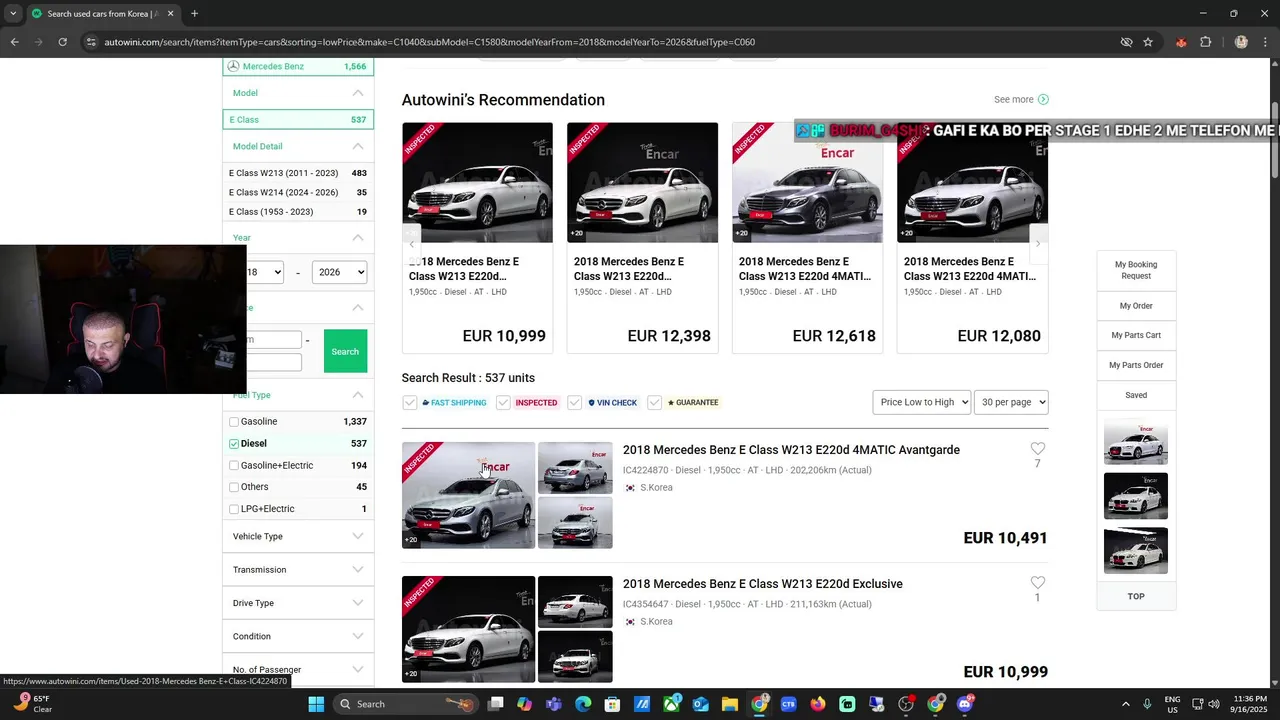Image resolution: width=1280 pixels, height=720 pixels.
Task: Toggle the Fast Shipping filter checkbox
Action: click(x=409, y=402)
